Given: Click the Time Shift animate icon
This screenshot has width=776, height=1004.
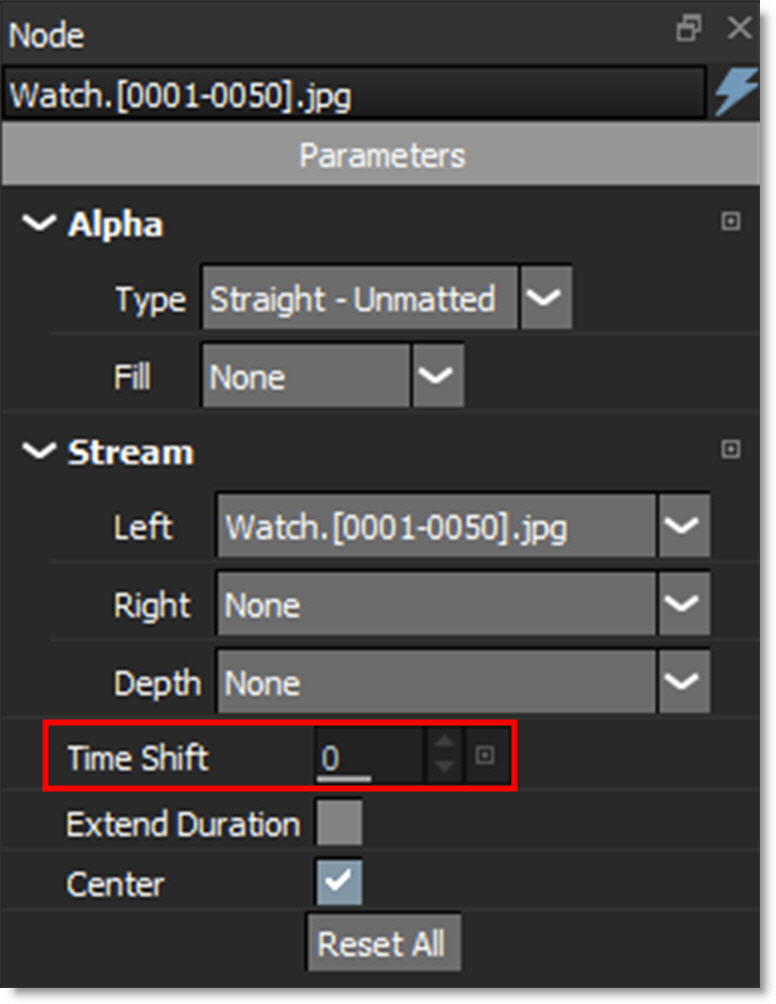Looking at the screenshot, I should (x=484, y=756).
